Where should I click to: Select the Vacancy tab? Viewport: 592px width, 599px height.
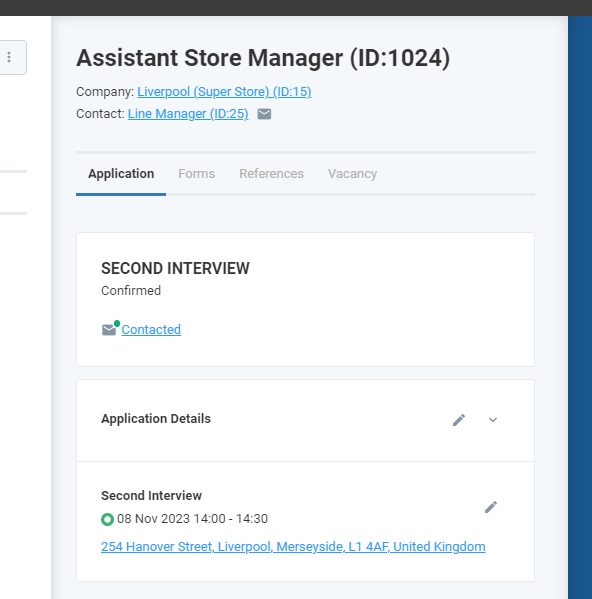pyautogui.click(x=353, y=174)
